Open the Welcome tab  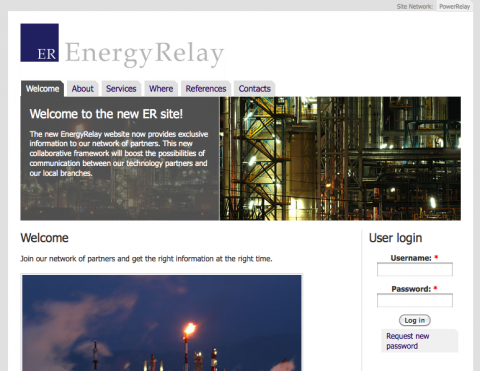tap(42, 89)
